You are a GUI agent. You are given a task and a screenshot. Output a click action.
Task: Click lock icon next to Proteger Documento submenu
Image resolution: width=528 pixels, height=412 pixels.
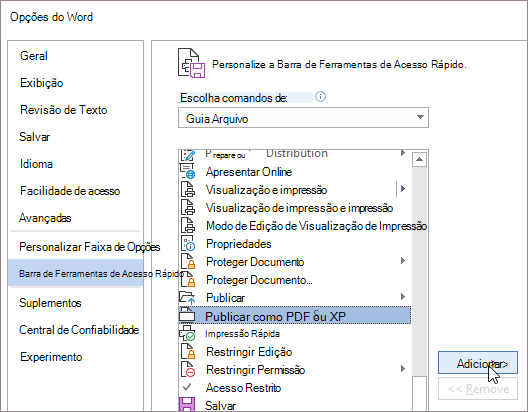(x=188, y=262)
